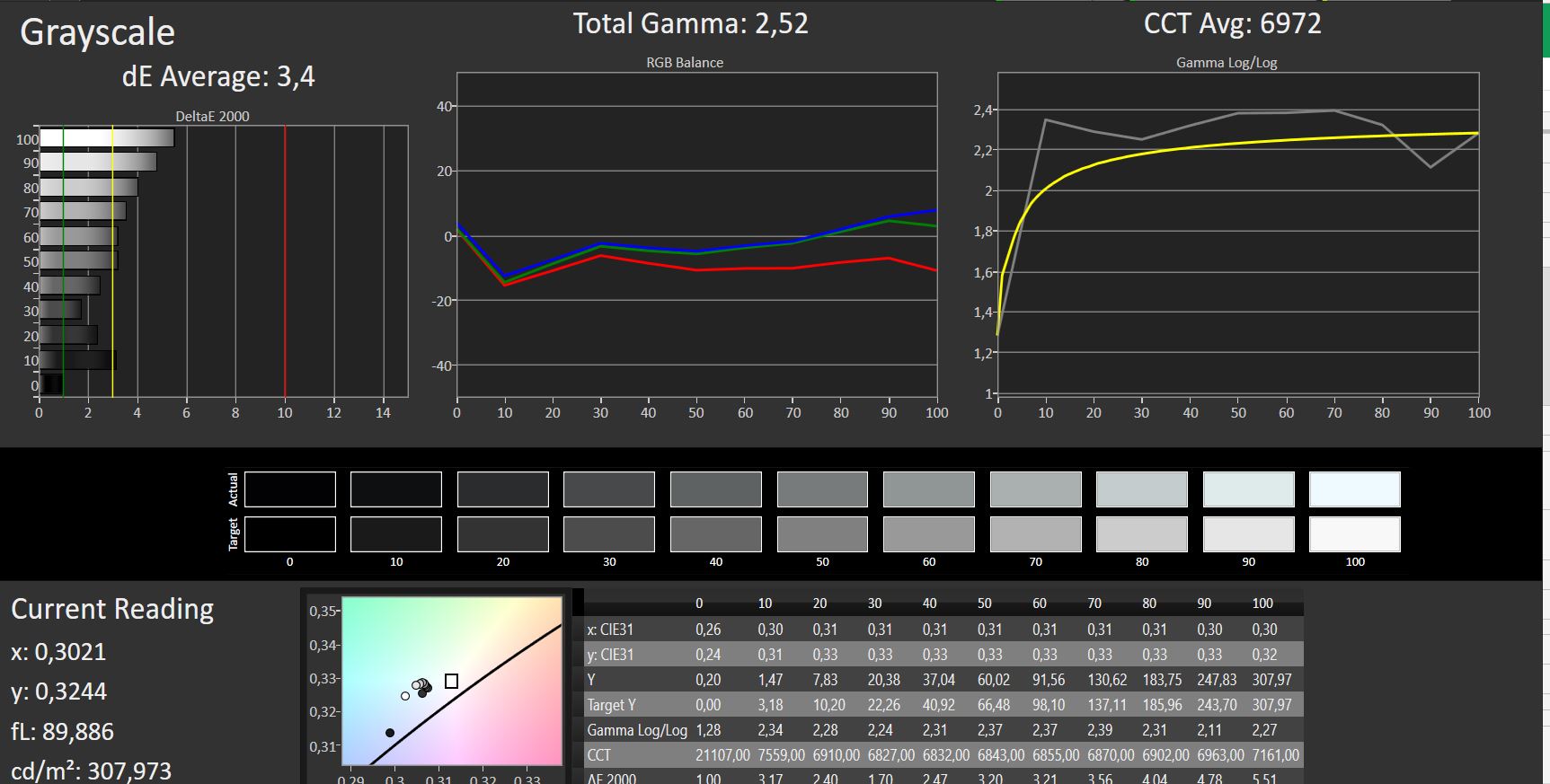
Task: Select the Y value 60,02
Action: coord(994,680)
